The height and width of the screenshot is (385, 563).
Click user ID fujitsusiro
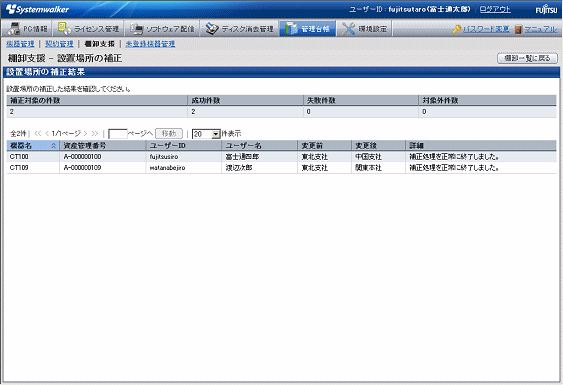click(164, 157)
